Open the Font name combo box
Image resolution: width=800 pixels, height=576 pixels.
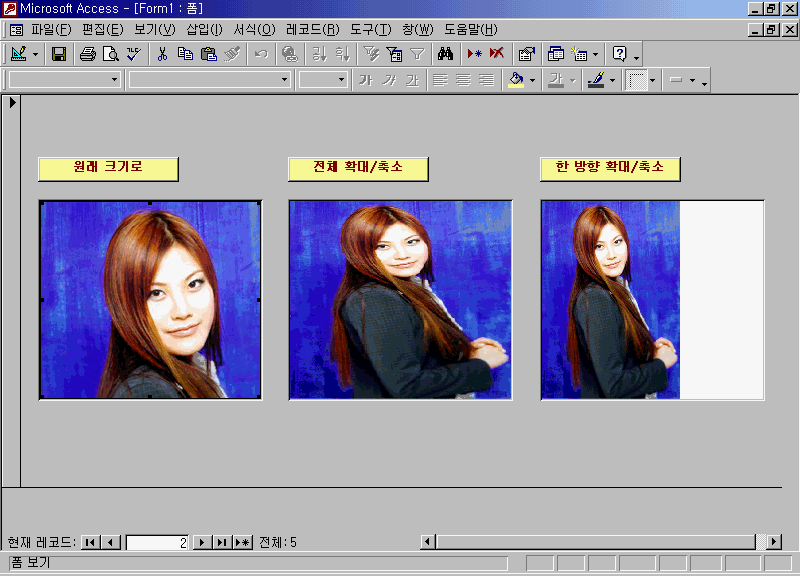210,80
